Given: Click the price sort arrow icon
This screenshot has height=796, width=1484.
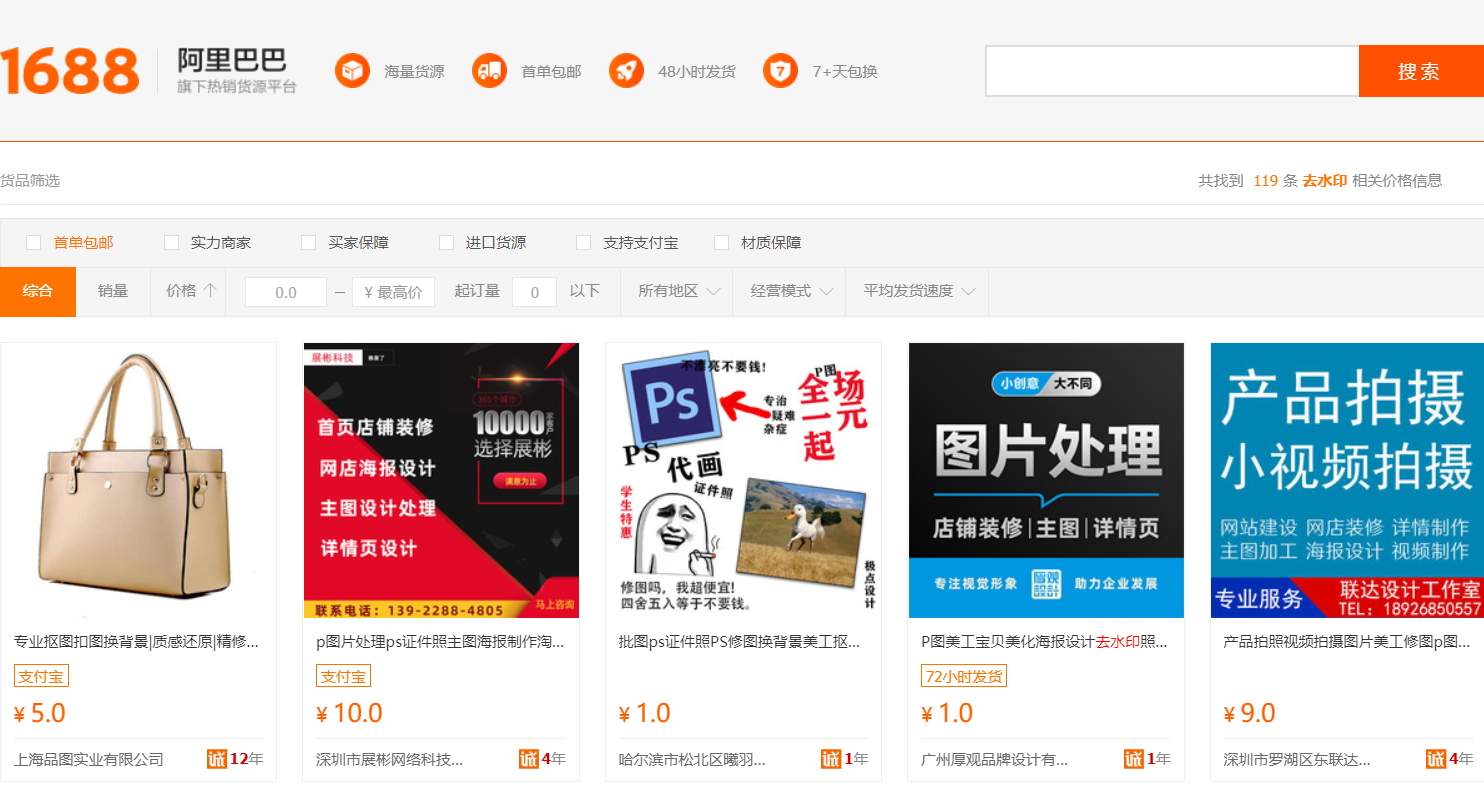Looking at the screenshot, I should (x=210, y=291).
